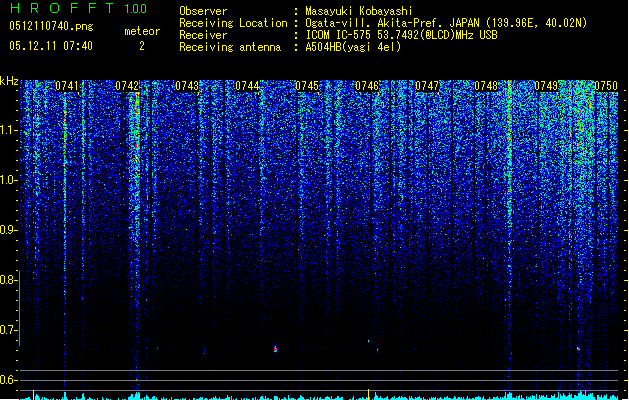
Task: Click the 0742 time marker
Action: 127,86
